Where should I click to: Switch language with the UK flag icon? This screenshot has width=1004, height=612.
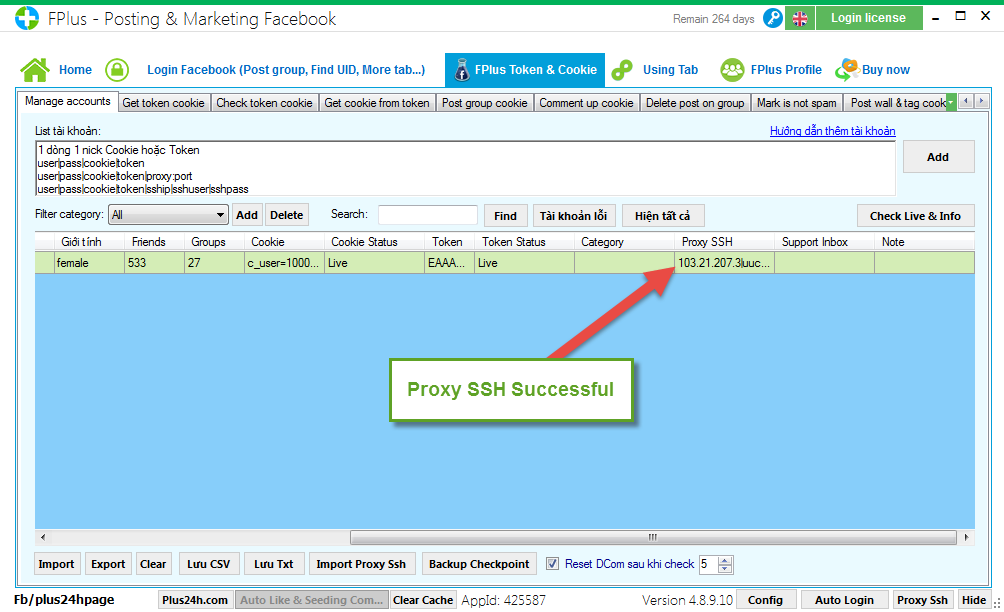(799, 18)
